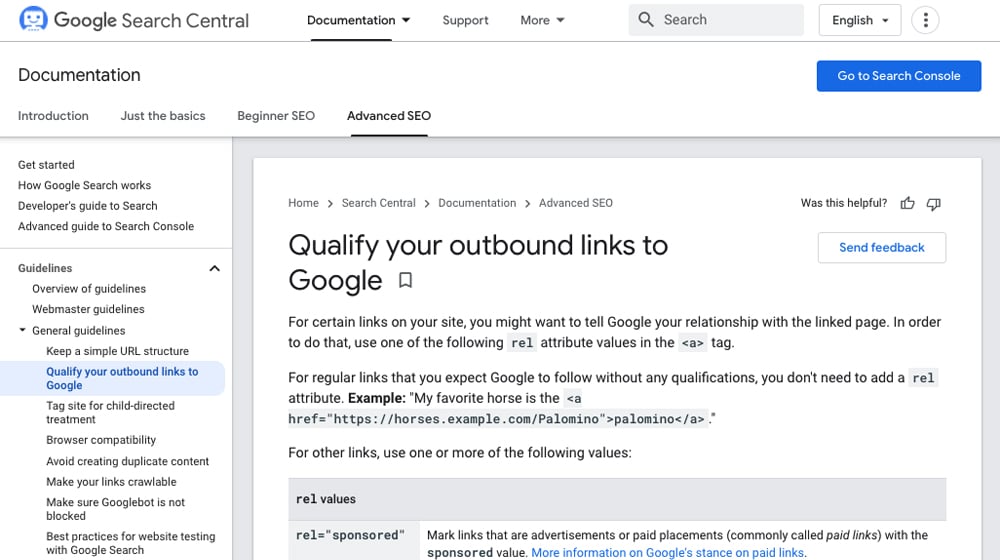Open Advanced guide to Search Console
1000x560 pixels.
tap(106, 226)
